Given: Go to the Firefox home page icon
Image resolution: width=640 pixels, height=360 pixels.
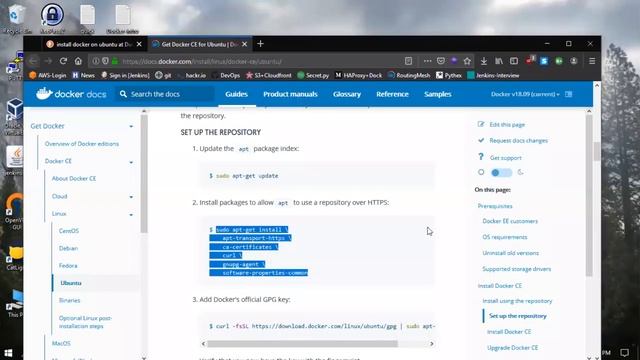Looking at the screenshot, I should pos(78,61).
